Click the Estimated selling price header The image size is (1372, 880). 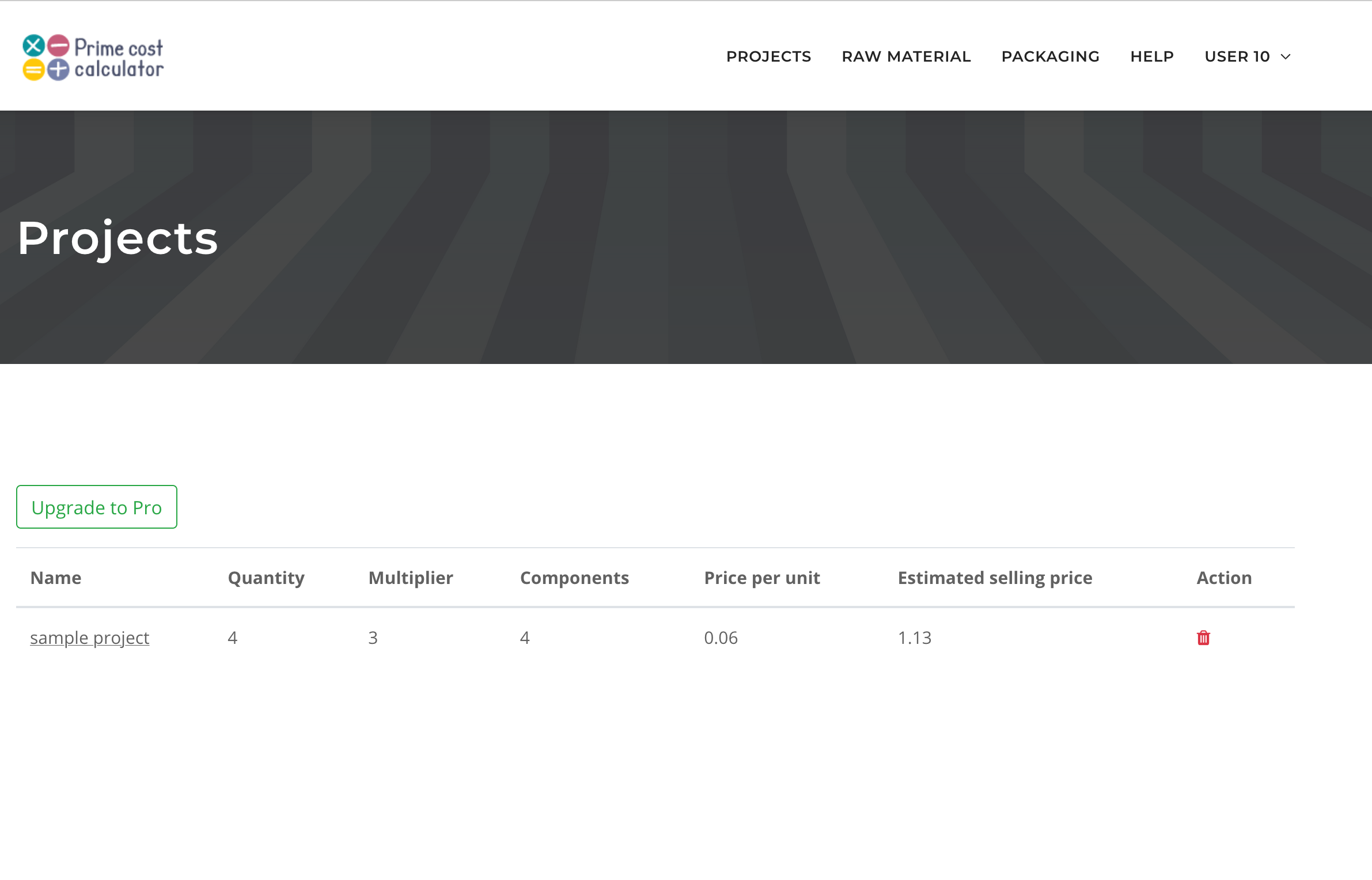[x=995, y=578]
